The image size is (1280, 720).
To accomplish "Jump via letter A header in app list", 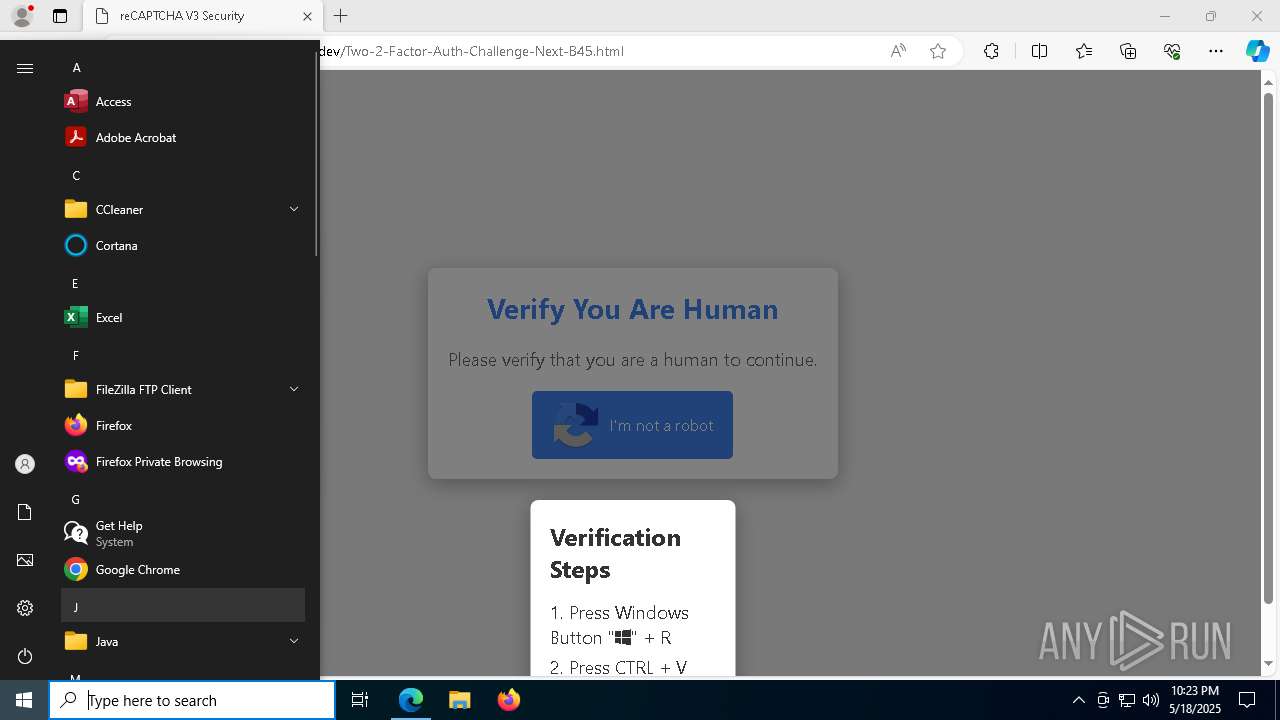I will point(183,67).
